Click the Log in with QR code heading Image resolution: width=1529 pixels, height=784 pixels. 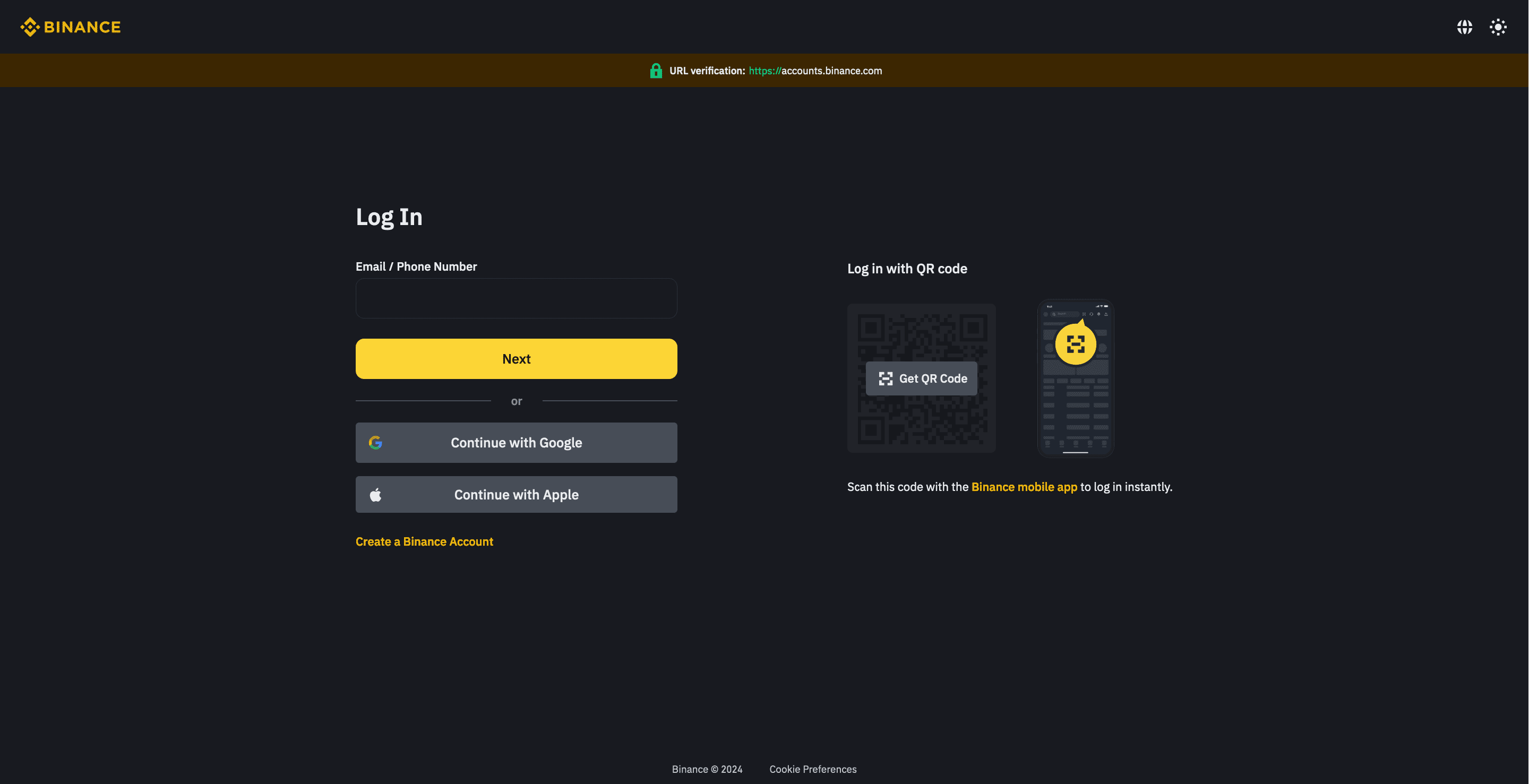click(907, 268)
